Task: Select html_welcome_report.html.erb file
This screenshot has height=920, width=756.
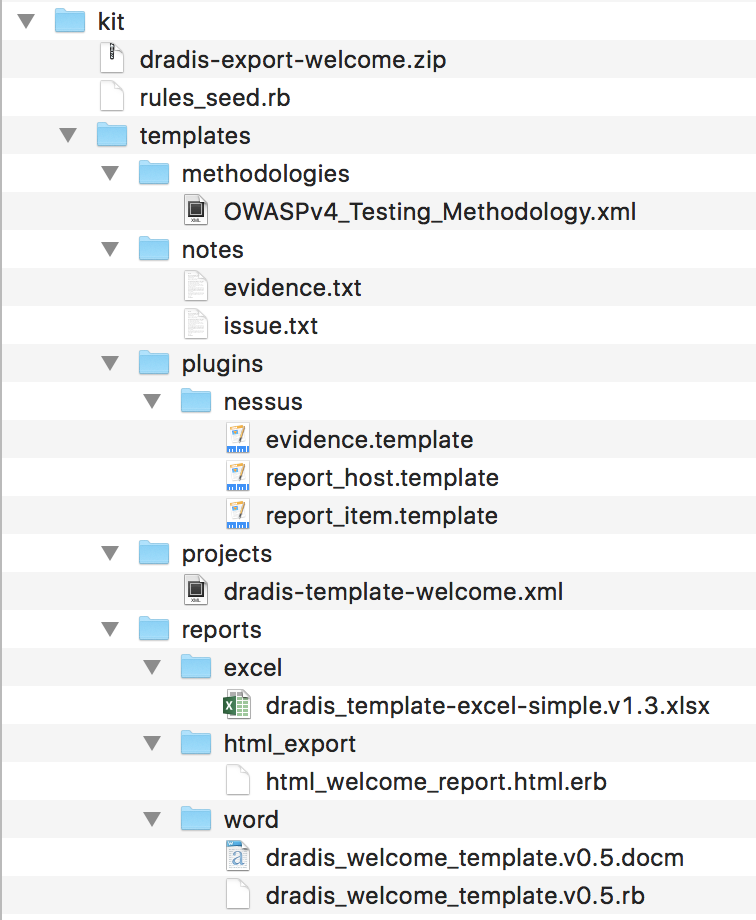Action: coord(436,782)
